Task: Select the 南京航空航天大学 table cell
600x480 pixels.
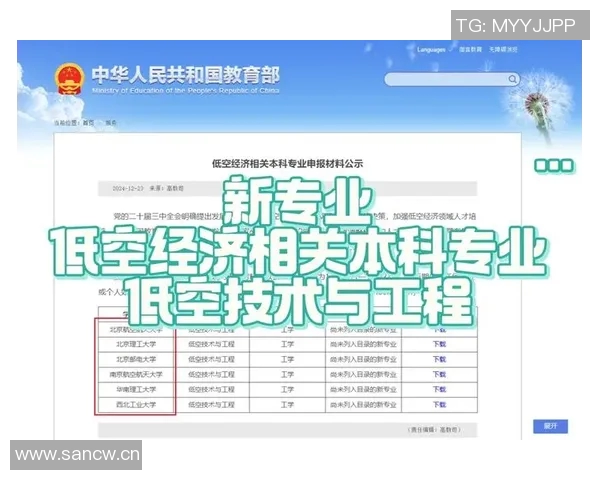Action: pos(136,374)
